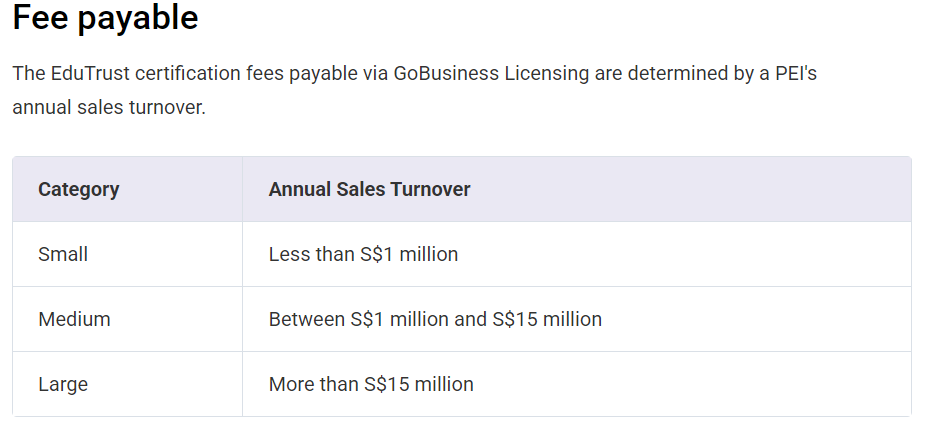Viewport: 925px width, 424px height.
Task: Click the "Annual Sales Turnover" column header
Action: coord(369,189)
